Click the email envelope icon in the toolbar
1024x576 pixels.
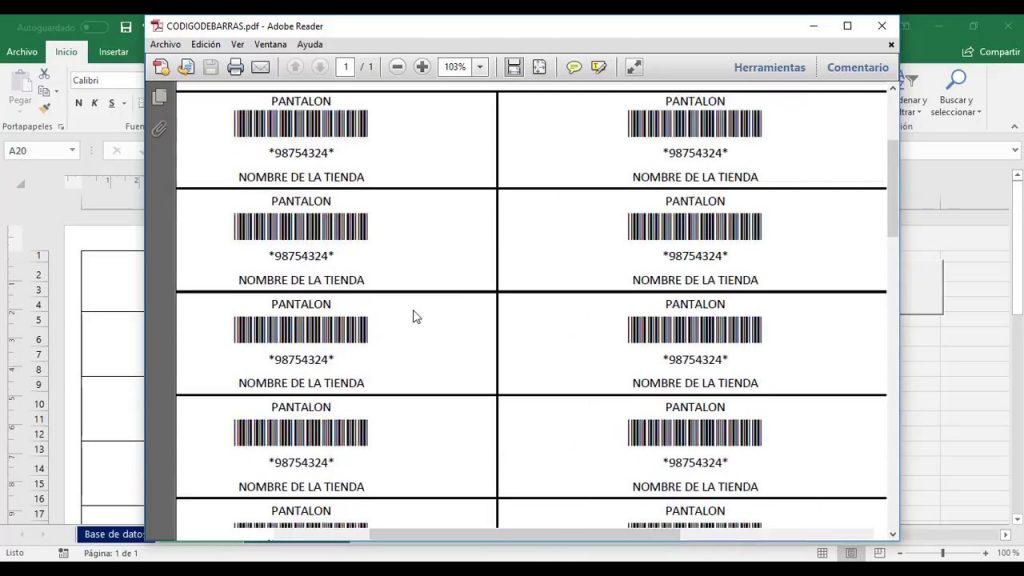tap(260, 67)
